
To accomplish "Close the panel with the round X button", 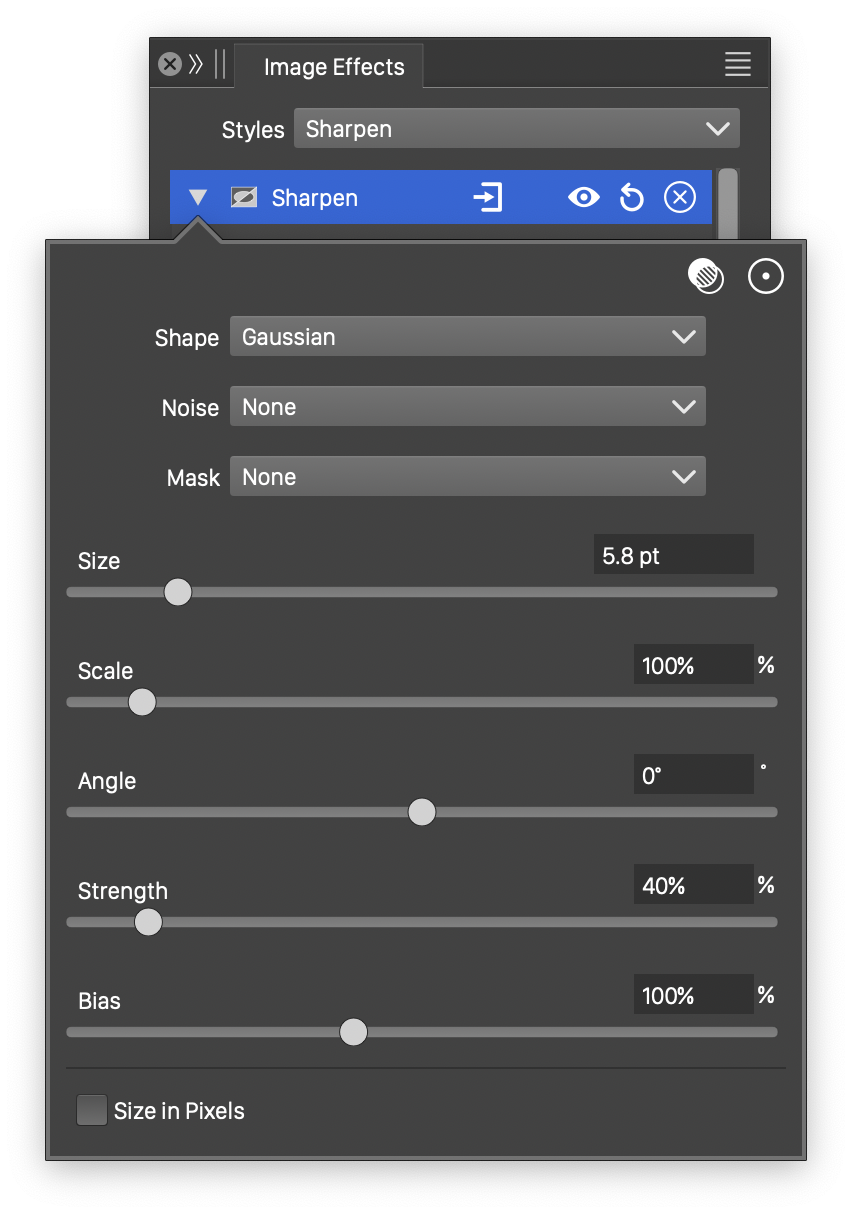I will pos(170,65).
